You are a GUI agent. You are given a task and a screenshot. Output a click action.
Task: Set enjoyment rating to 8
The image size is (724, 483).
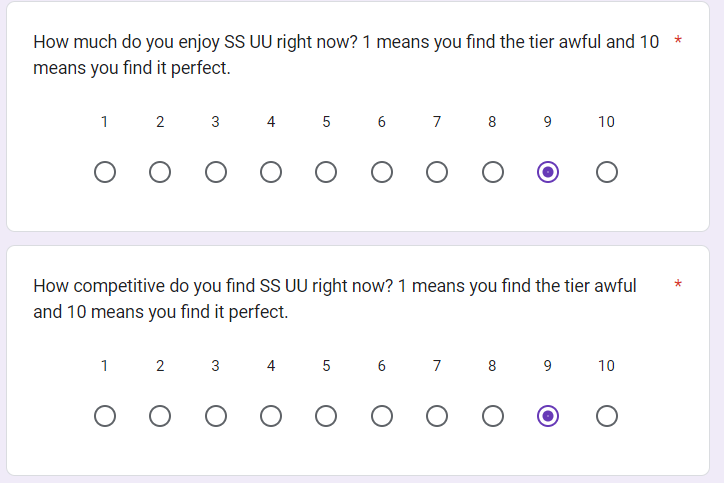[x=493, y=172]
